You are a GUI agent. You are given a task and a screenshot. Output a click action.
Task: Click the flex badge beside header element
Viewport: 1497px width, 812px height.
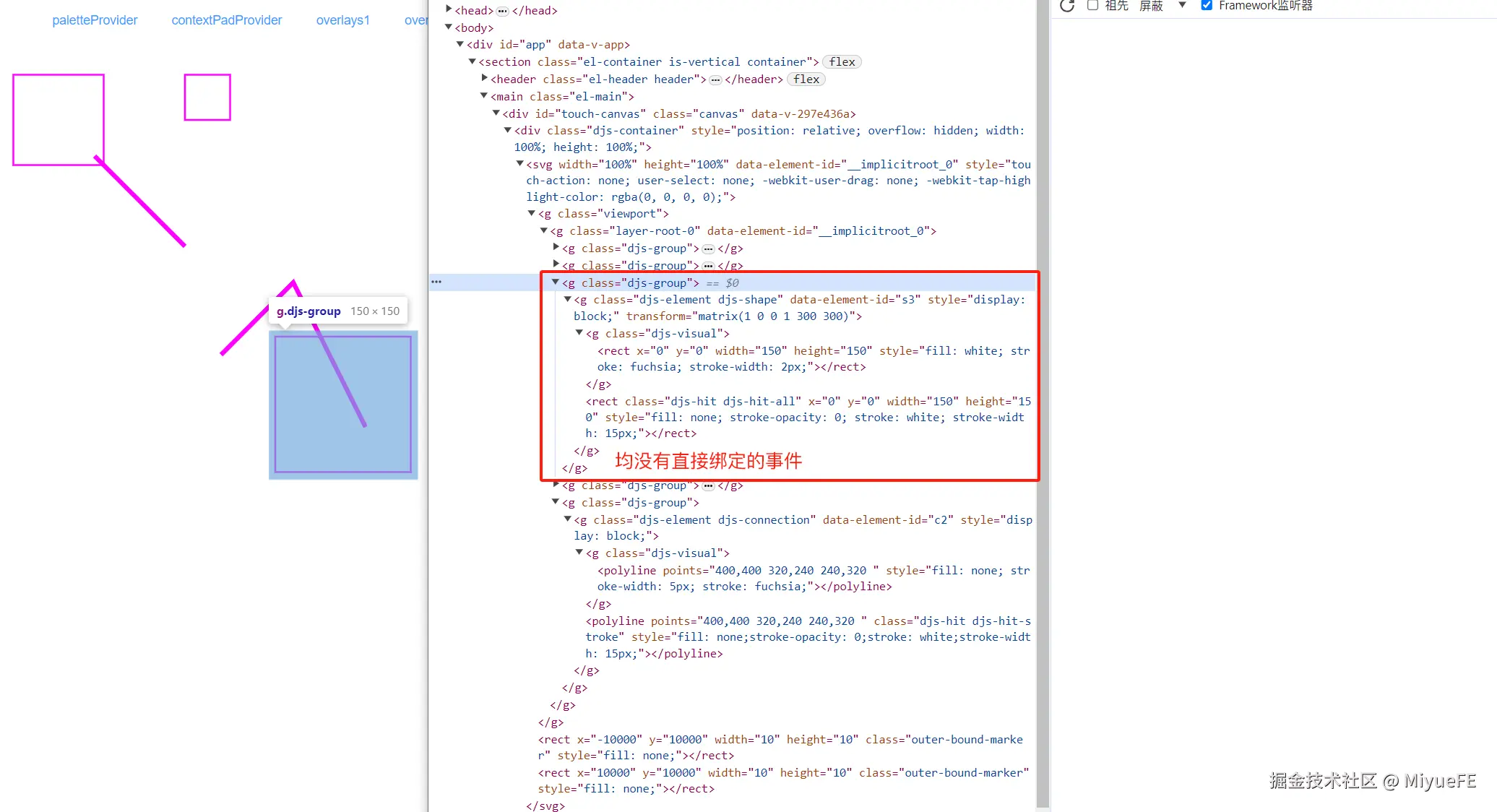tap(806, 79)
